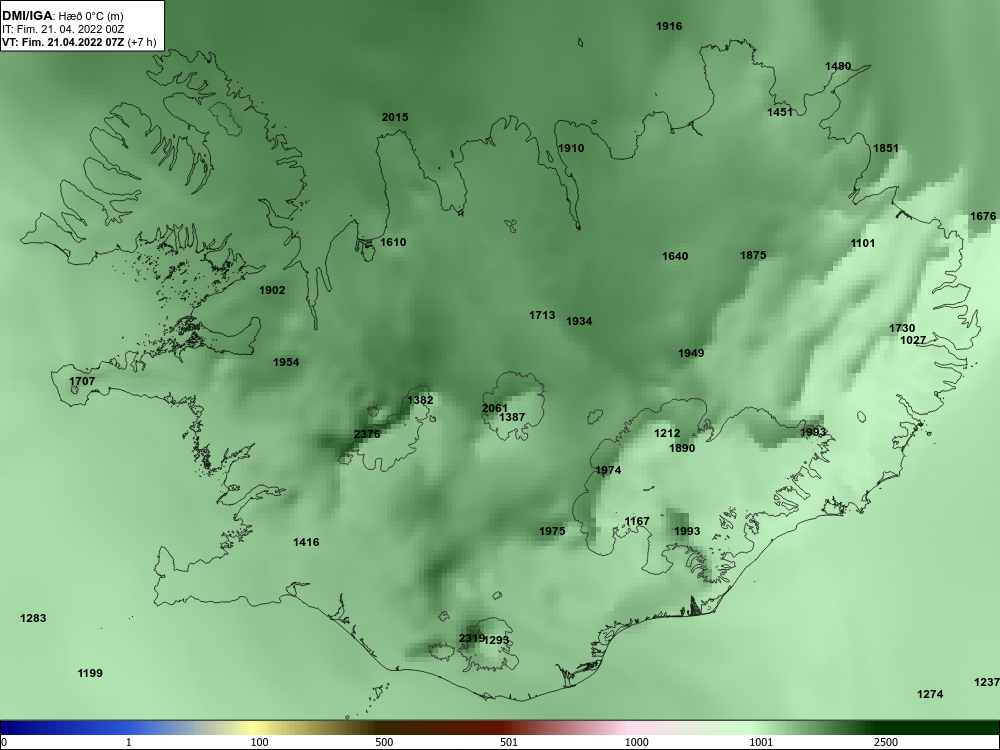This screenshot has width=1000, height=750.
Task: Pick the map value 1167
Action: [x=637, y=521]
